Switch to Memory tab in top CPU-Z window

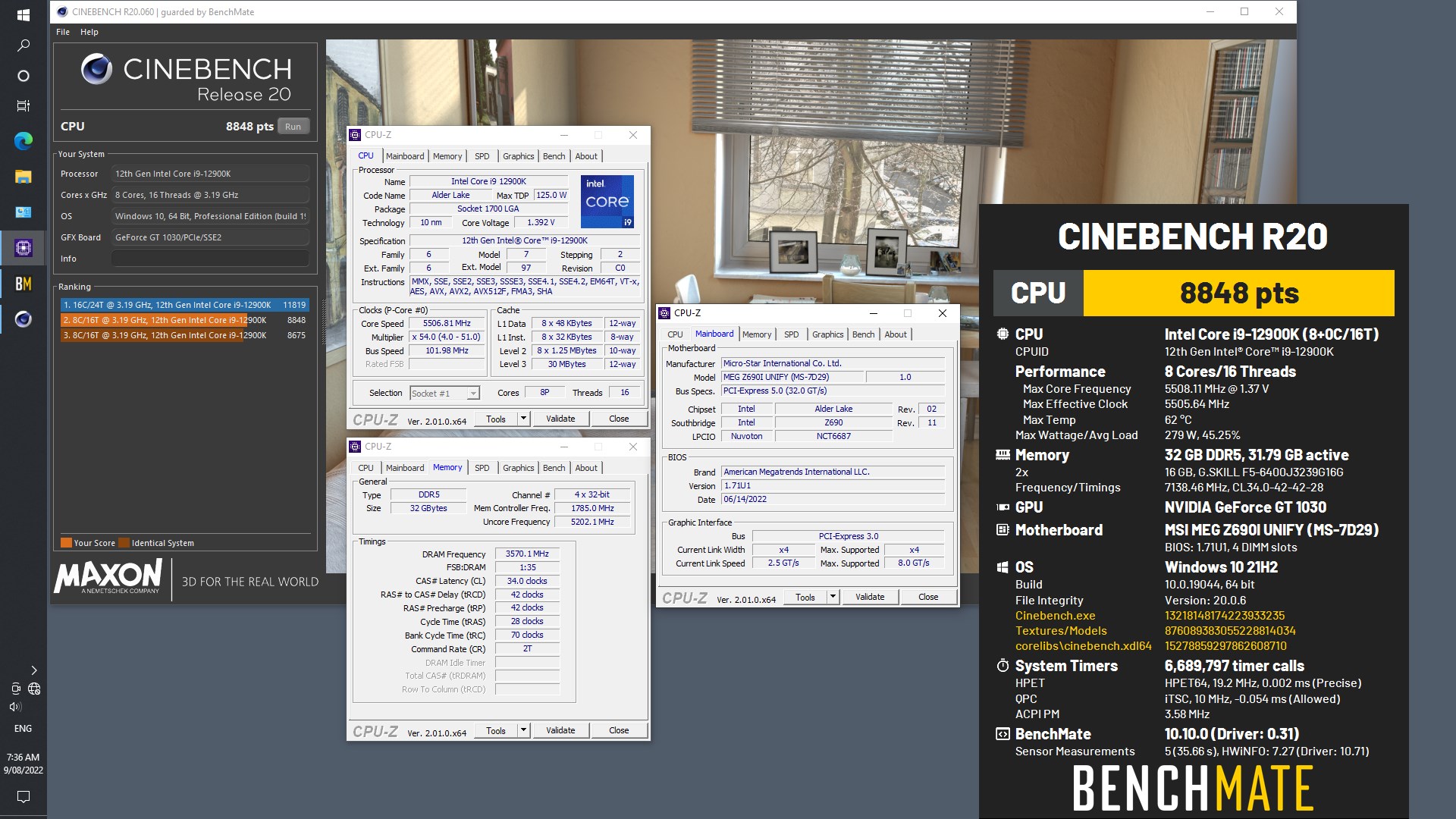(x=447, y=156)
